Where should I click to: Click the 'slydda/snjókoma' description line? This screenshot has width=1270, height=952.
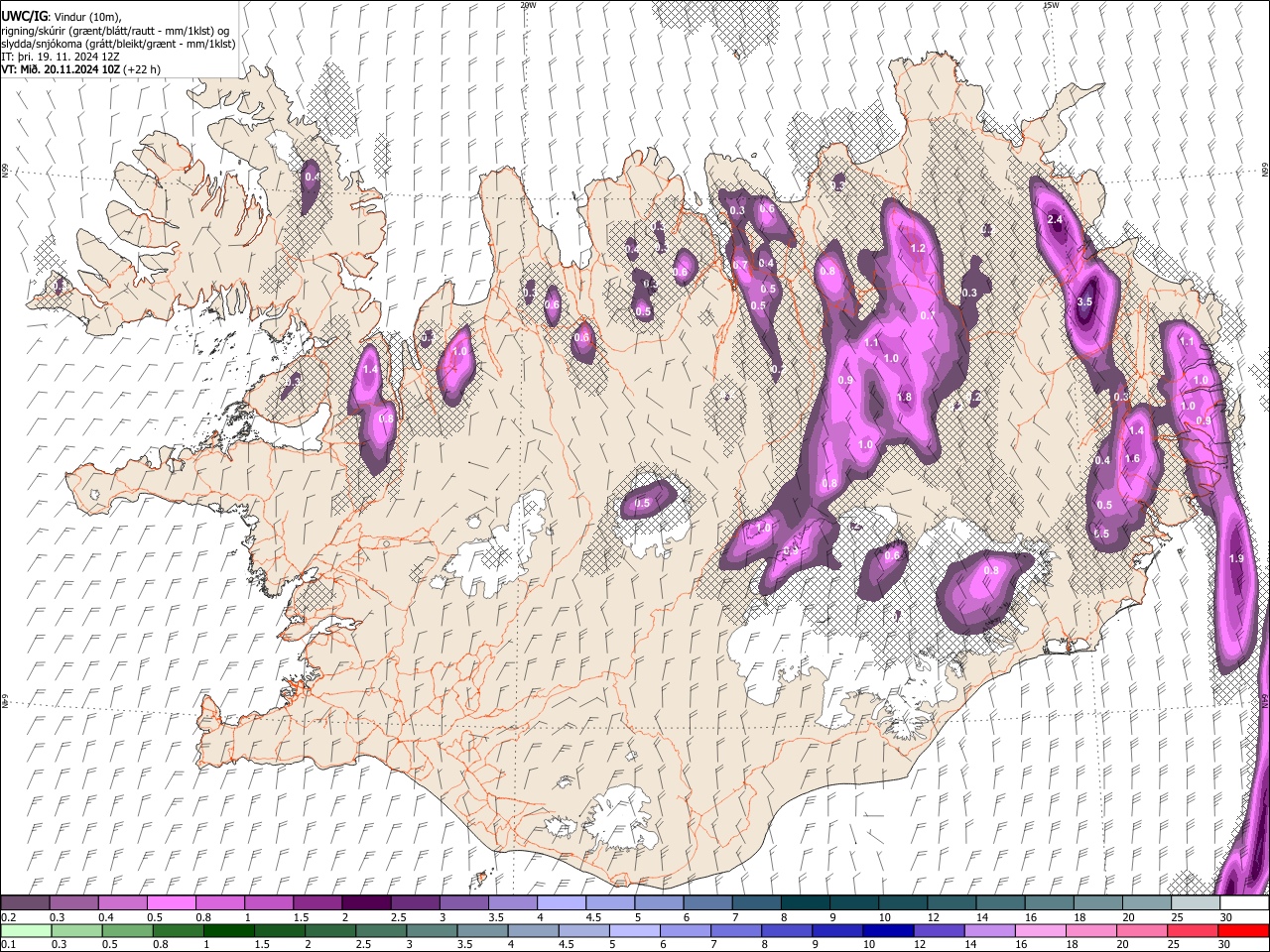click(x=118, y=44)
